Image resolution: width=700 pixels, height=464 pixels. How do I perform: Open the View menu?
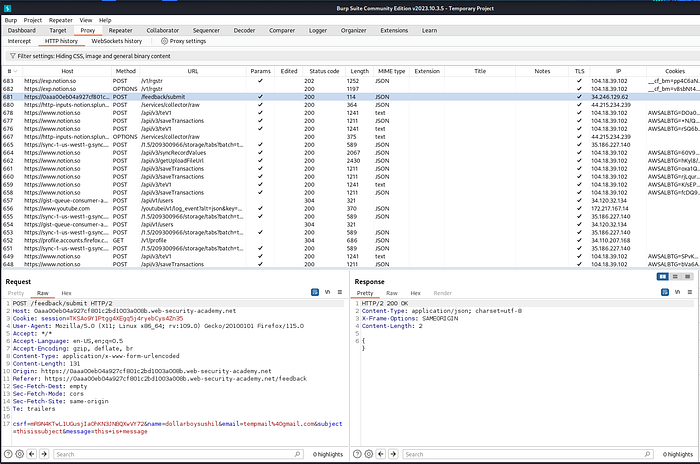coord(86,20)
